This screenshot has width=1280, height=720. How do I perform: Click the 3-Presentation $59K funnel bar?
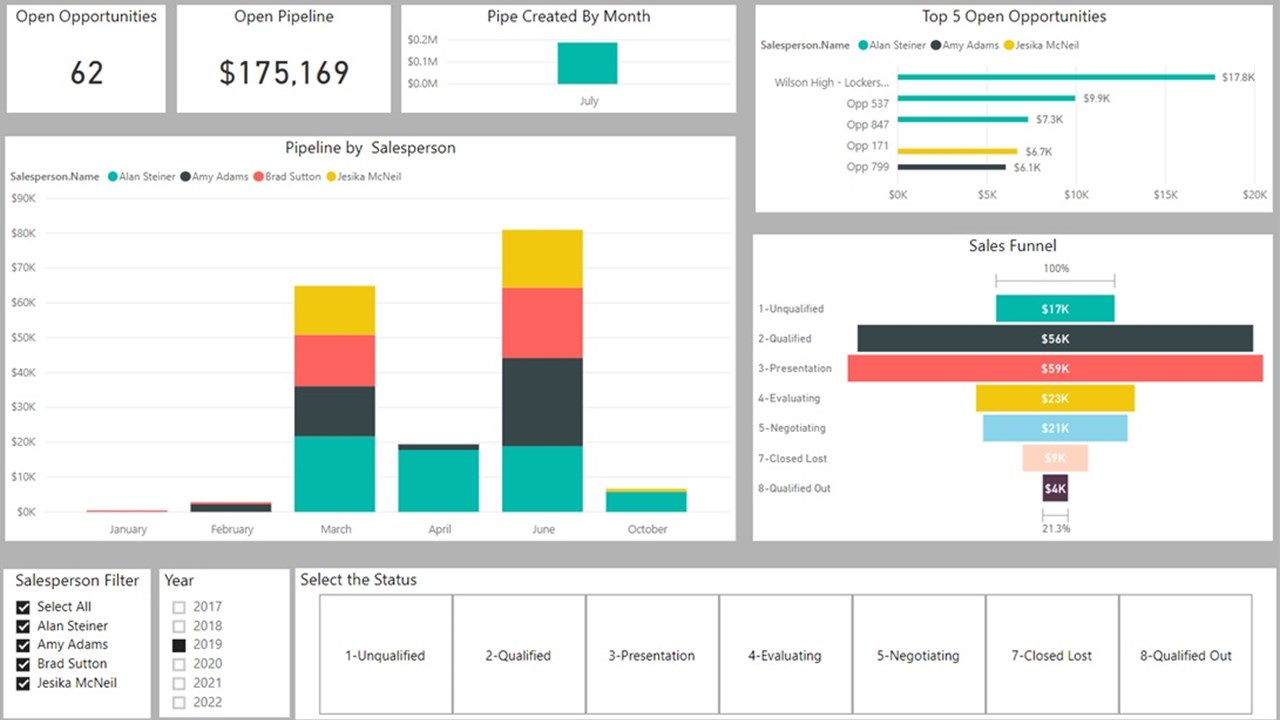(x=1055, y=368)
